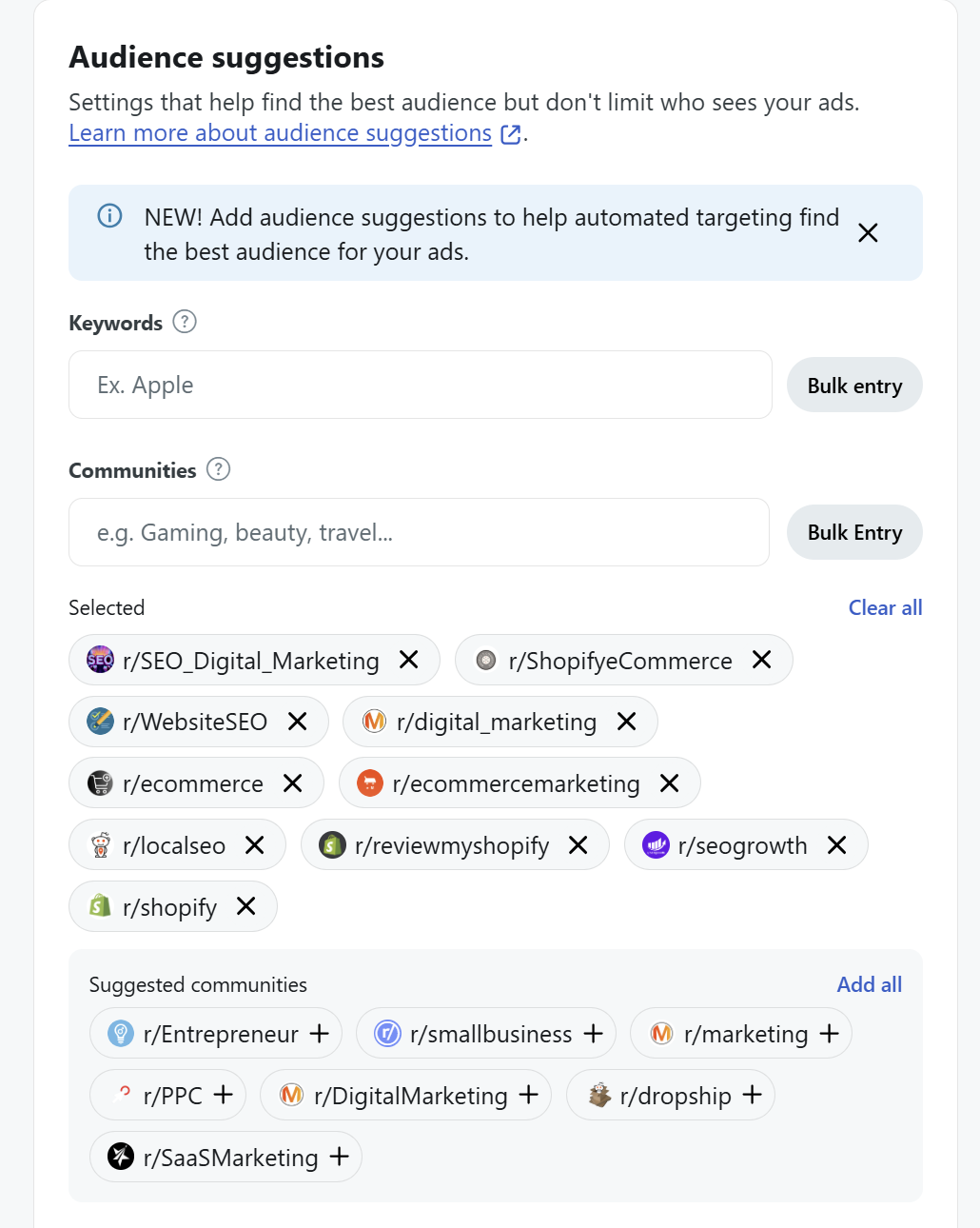The image size is (980, 1228).
Task: Add r/Entrepreneur with plus icon
Action: [x=320, y=1033]
